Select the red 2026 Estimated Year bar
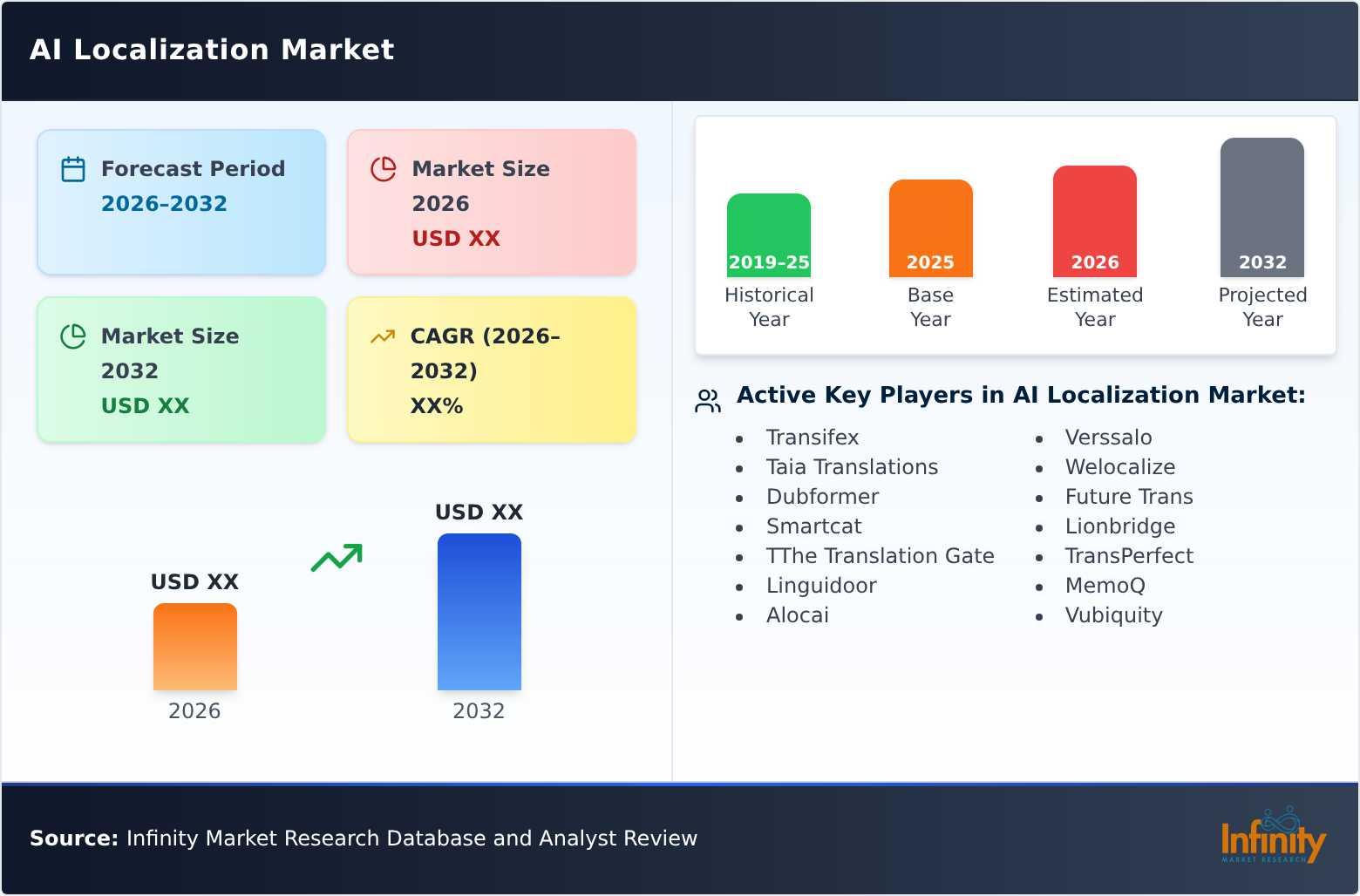This screenshot has width=1360, height=896. tap(1095, 221)
